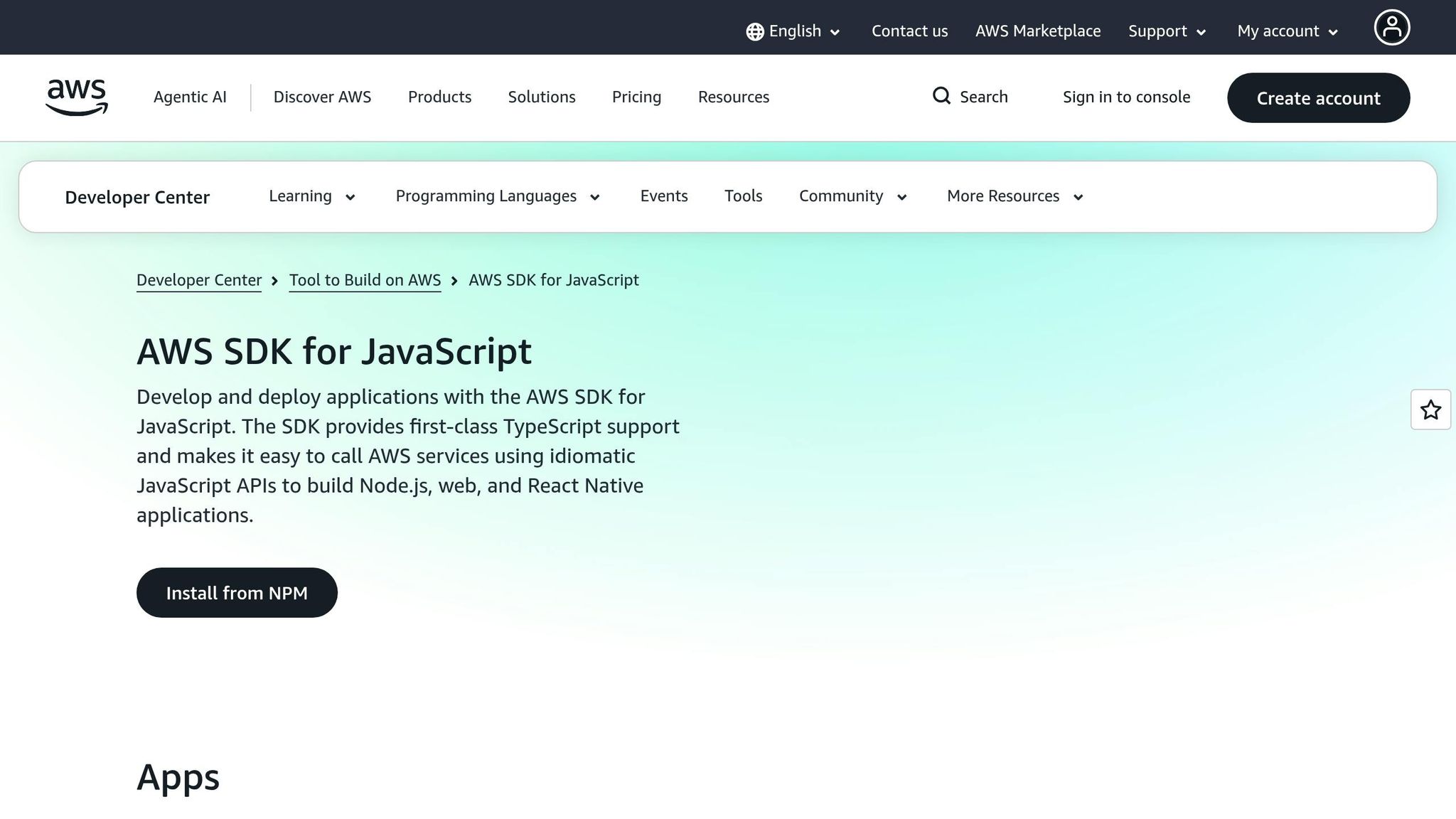
Task: Bookmark page with the star icon
Action: (x=1430, y=409)
